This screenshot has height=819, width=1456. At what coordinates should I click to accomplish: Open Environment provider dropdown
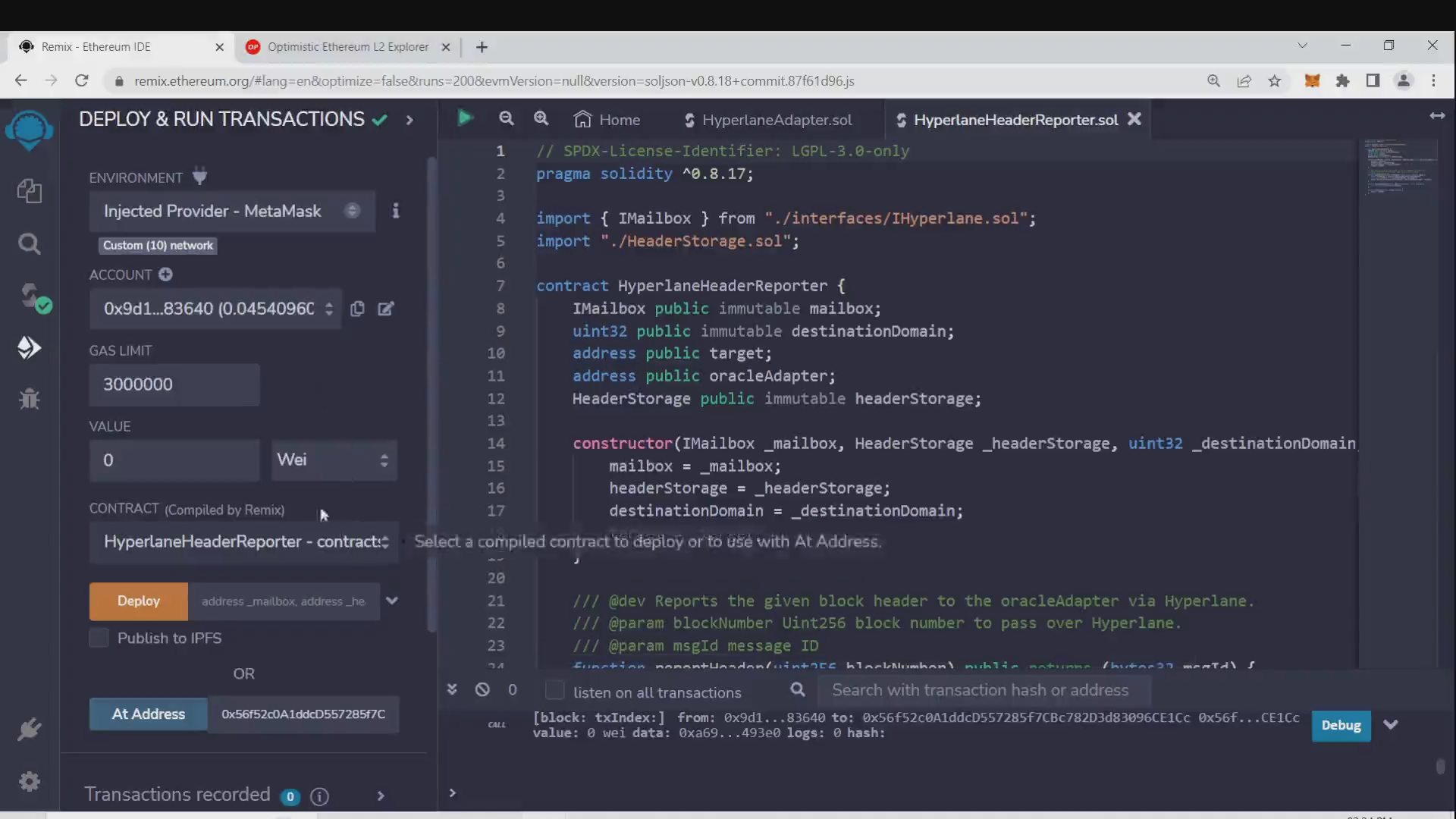coord(232,211)
